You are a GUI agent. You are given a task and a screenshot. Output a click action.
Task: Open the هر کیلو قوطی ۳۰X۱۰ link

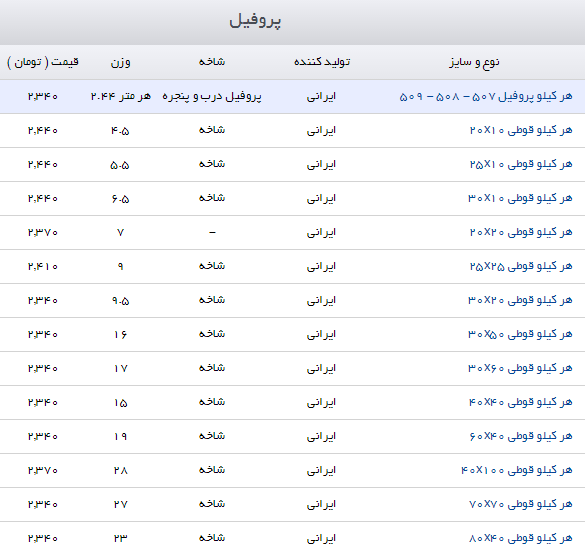tap(520, 198)
